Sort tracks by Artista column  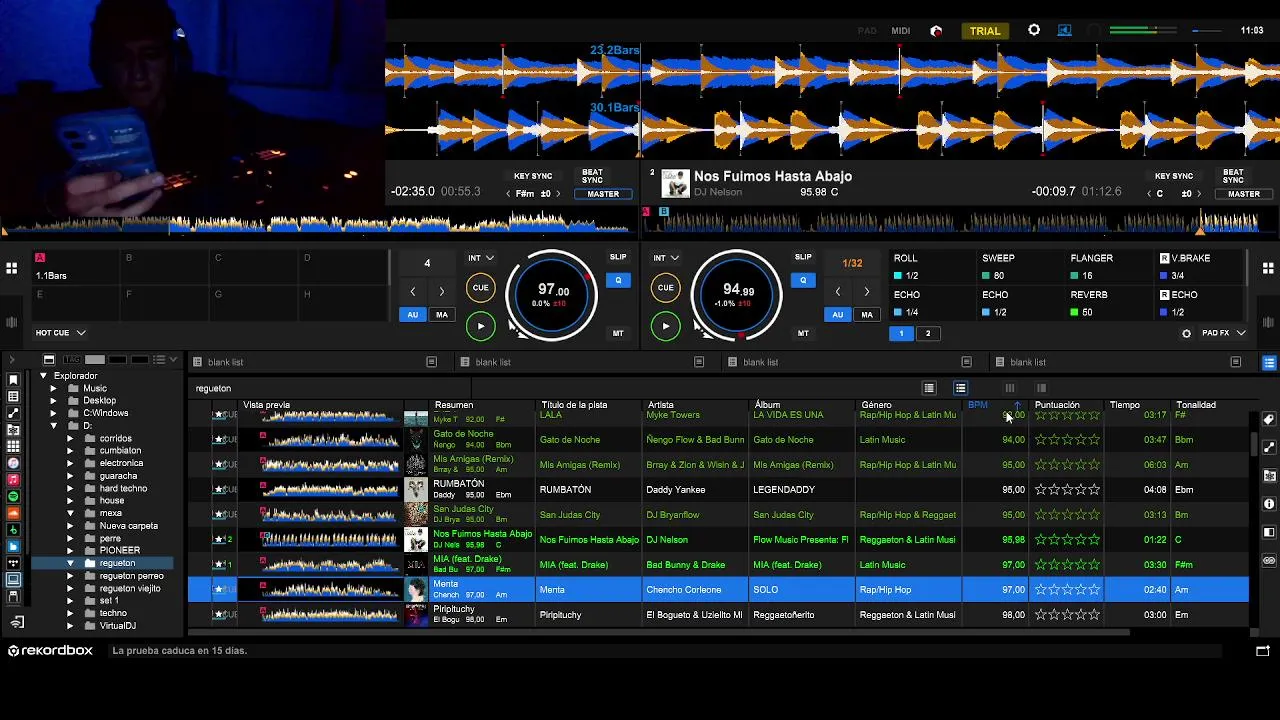(661, 405)
